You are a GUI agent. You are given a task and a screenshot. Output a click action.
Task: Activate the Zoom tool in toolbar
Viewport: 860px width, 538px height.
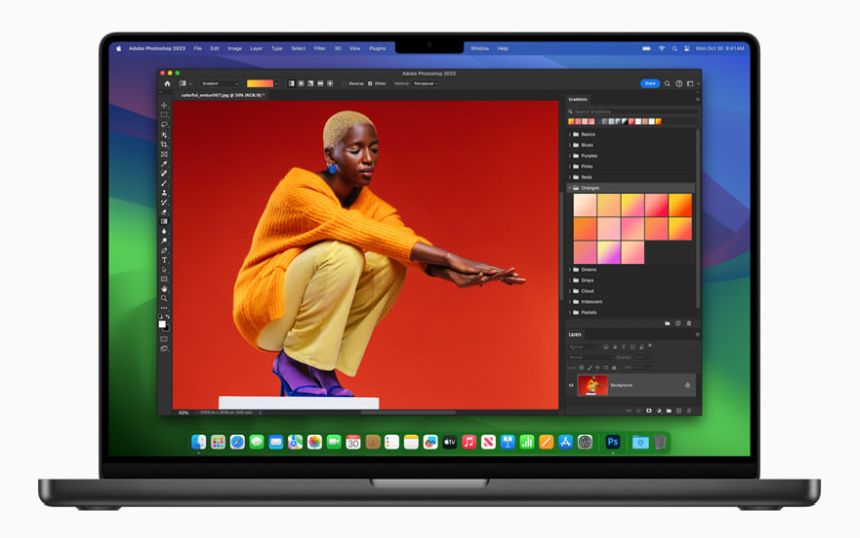pos(164,298)
